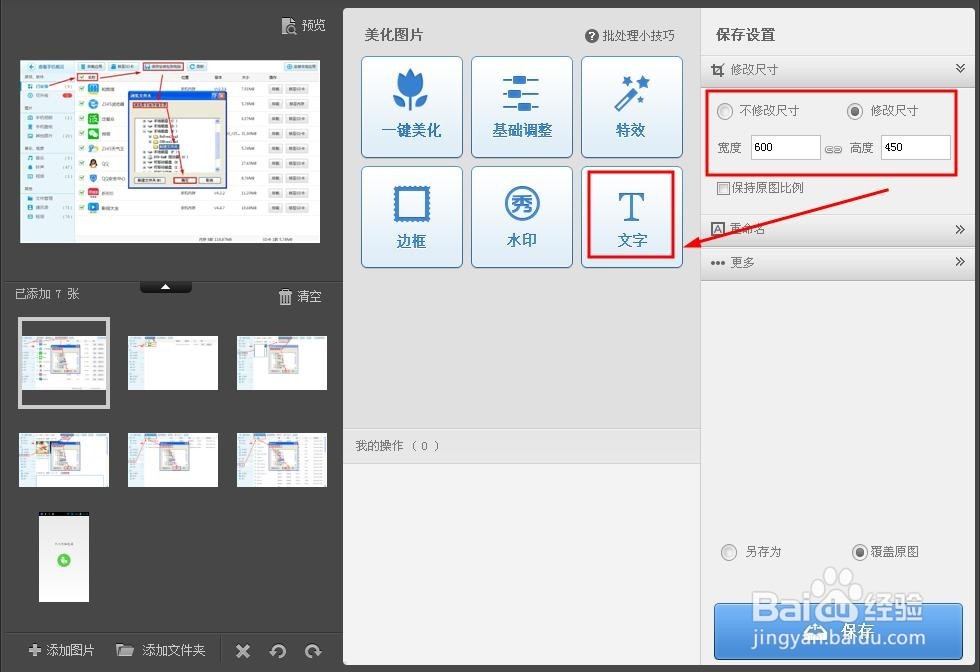The image size is (980, 672).
Task: Collapse the 修改尺寸 section
Action: [960, 68]
